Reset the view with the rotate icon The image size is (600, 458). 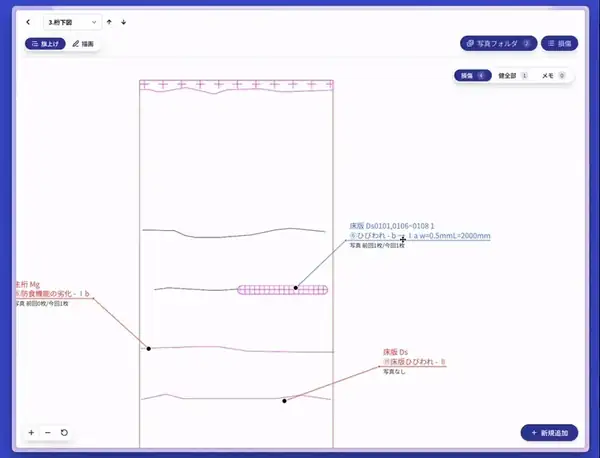pos(64,432)
